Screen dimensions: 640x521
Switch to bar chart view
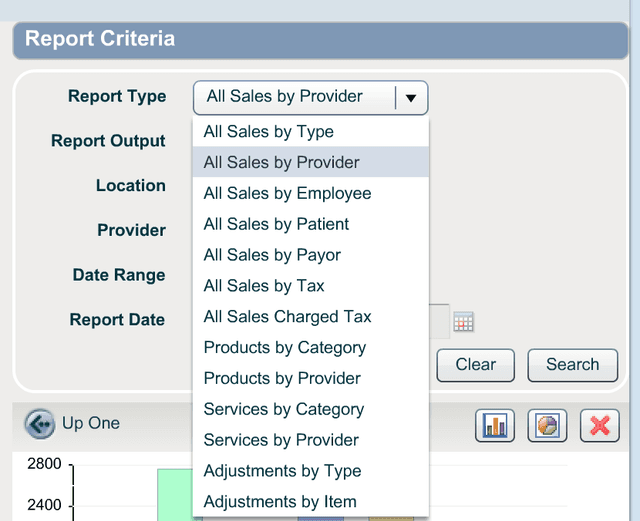pyautogui.click(x=495, y=425)
